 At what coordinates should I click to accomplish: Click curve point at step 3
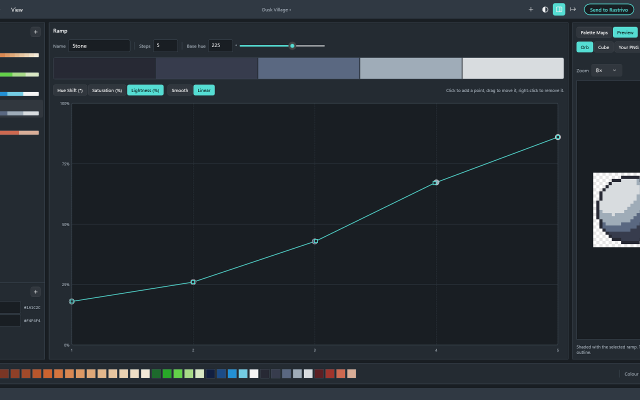(315, 241)
